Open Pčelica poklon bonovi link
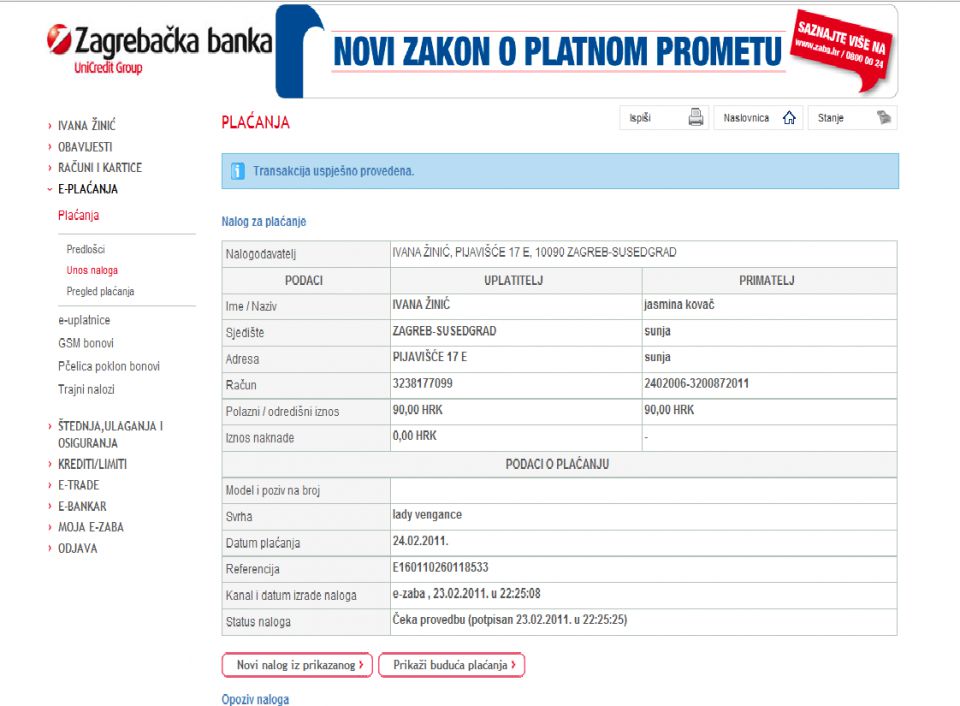This screenshot has width=960, height=706. (x=109, y=366)
